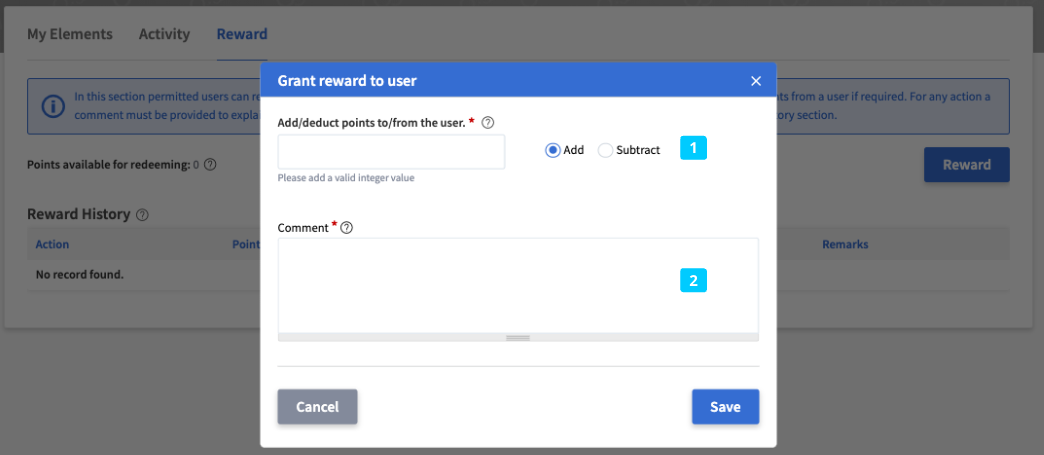Focus the points integer input field
This screenshot has width=1044, height=455.
(391, 152)
